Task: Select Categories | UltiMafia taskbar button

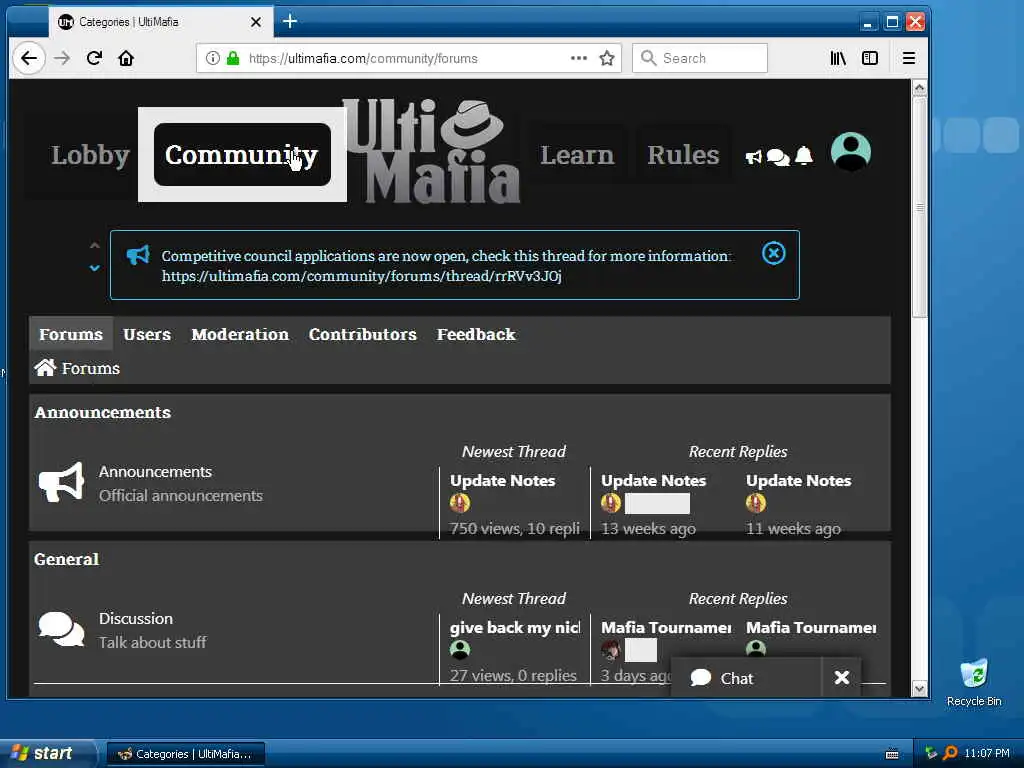Action: pos(185,754)
